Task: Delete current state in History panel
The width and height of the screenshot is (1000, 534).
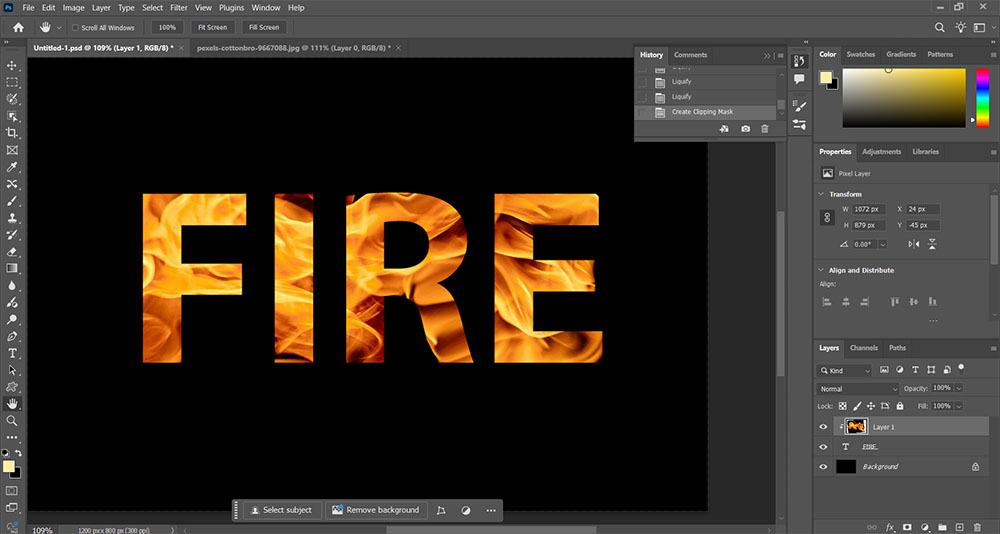Action: pos(765,129)
